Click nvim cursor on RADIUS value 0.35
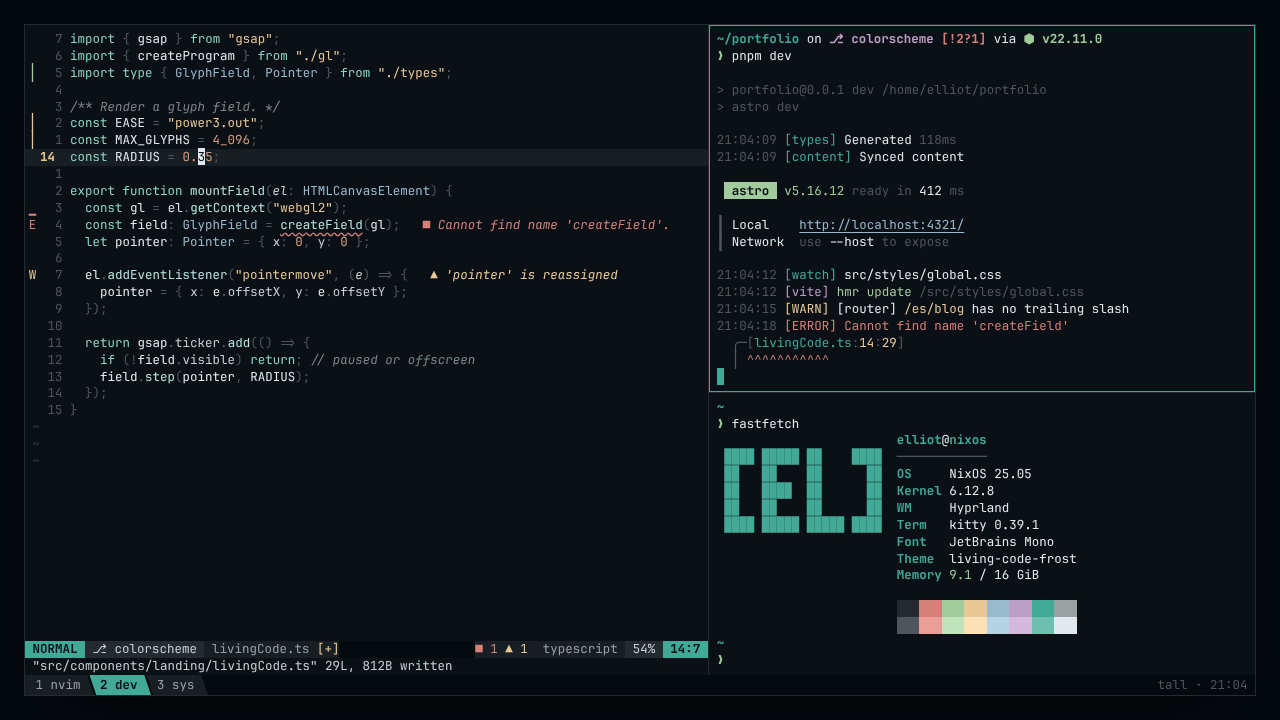The height and width of the screenshot is (720, 1280). [201, 157]
